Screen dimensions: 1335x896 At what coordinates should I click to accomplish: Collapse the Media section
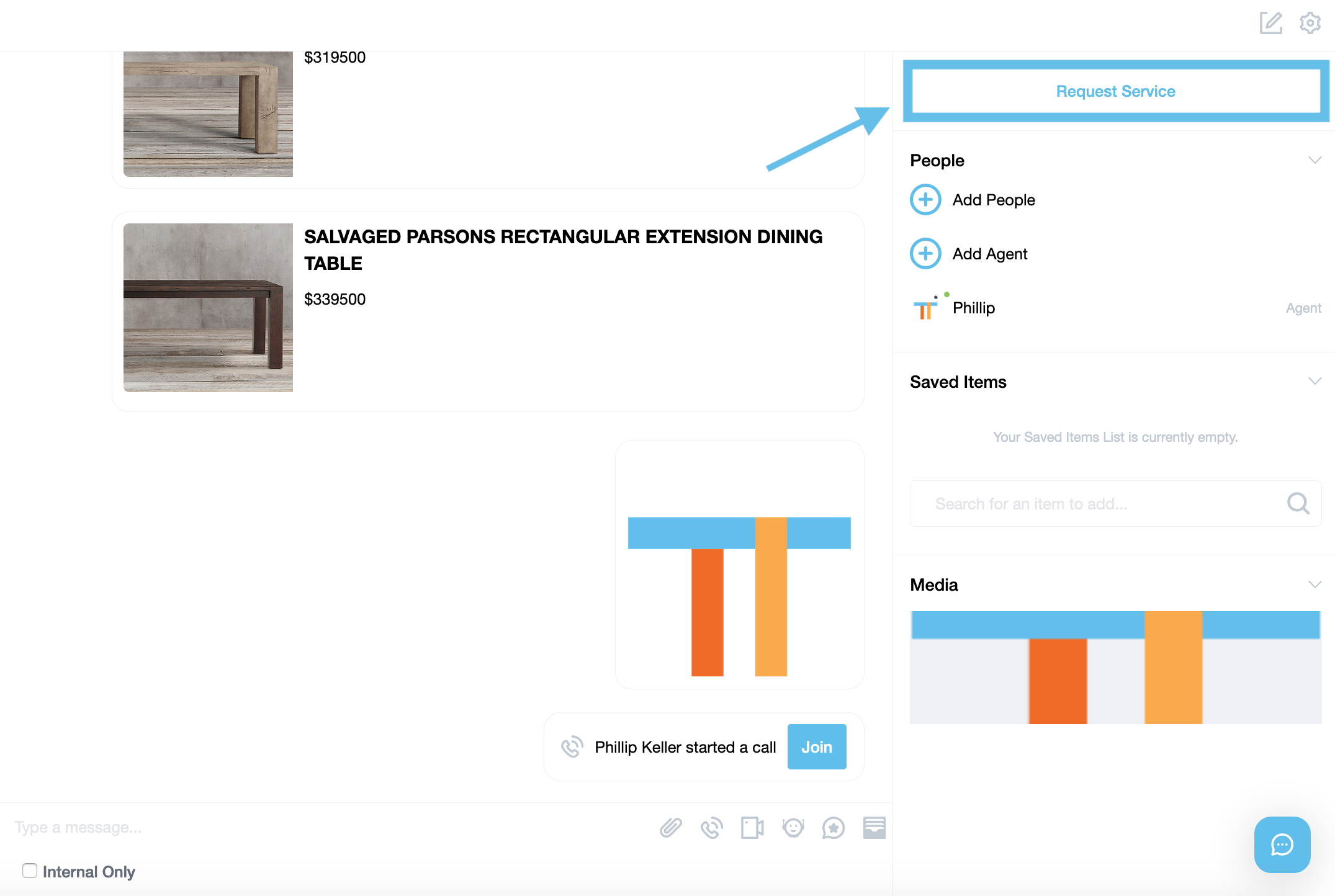[x=1315, y=585]
